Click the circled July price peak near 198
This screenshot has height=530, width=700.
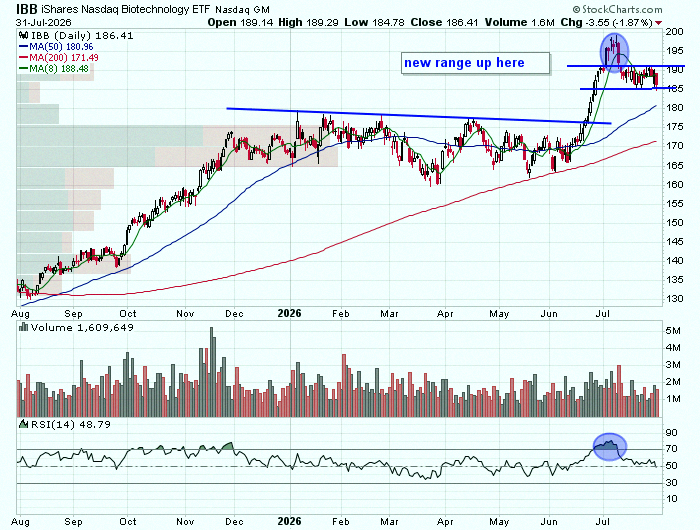pyautogui.click(x=614, y=53)
